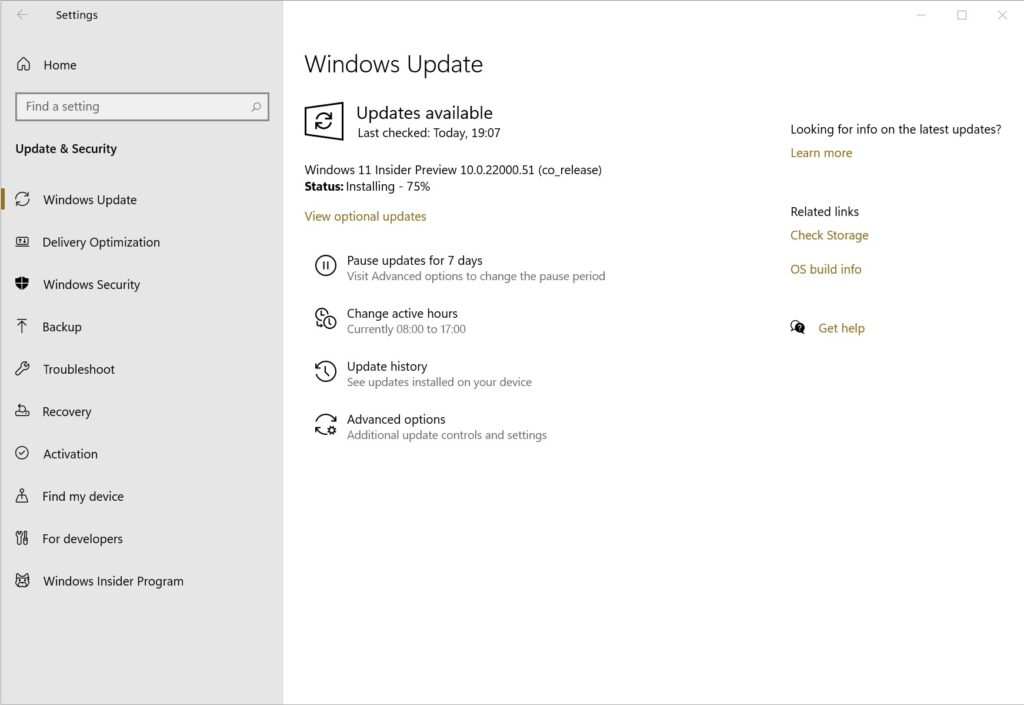
Task: Open For developers settings
Action: click(82, 539)
